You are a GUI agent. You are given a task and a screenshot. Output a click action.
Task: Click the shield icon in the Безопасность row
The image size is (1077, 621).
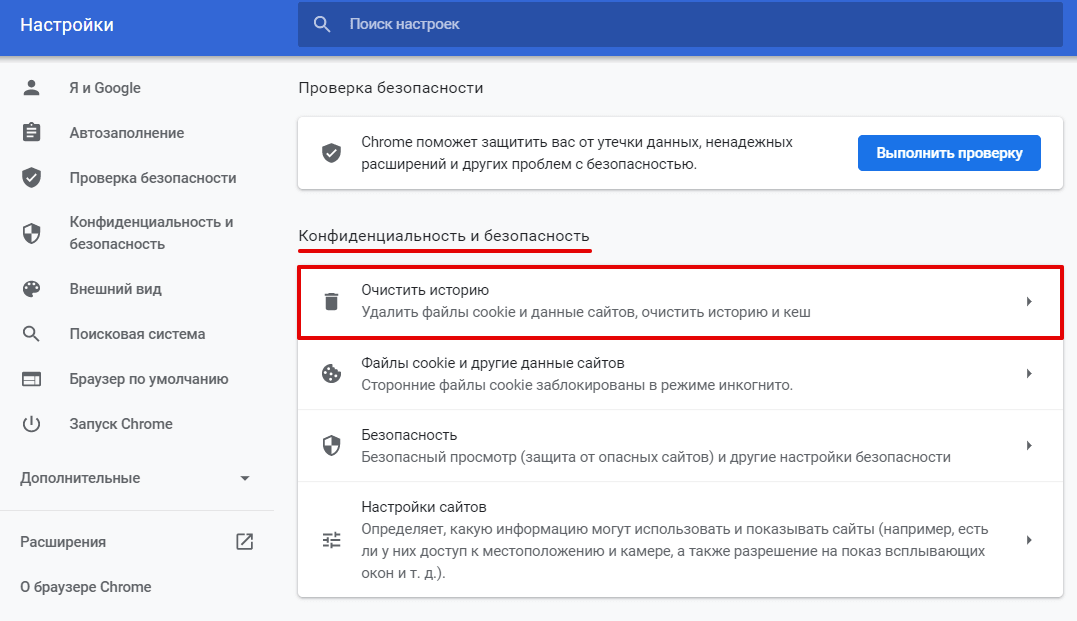point(331,445)
